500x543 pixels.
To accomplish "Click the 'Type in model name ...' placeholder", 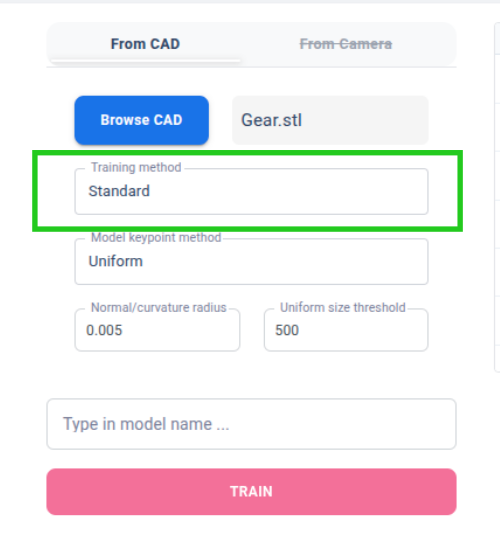I will click(x=146, y=424).
